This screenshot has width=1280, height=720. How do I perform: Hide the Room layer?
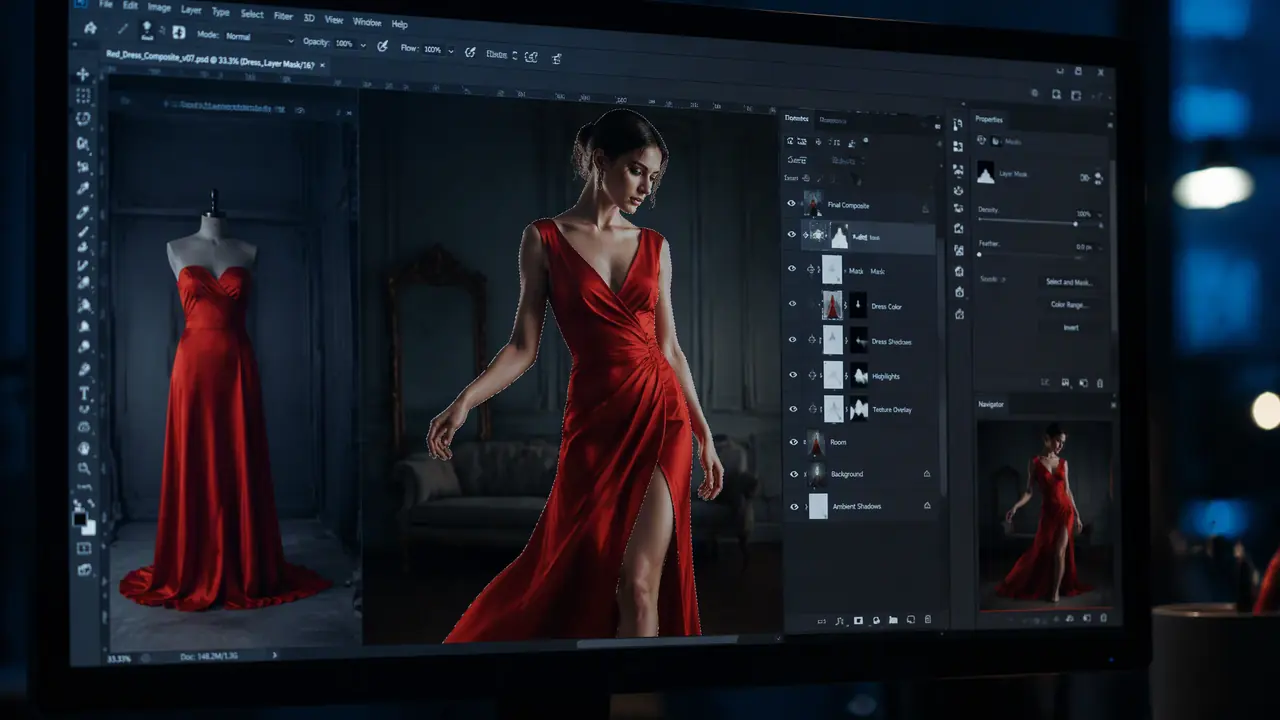[794, 441]
